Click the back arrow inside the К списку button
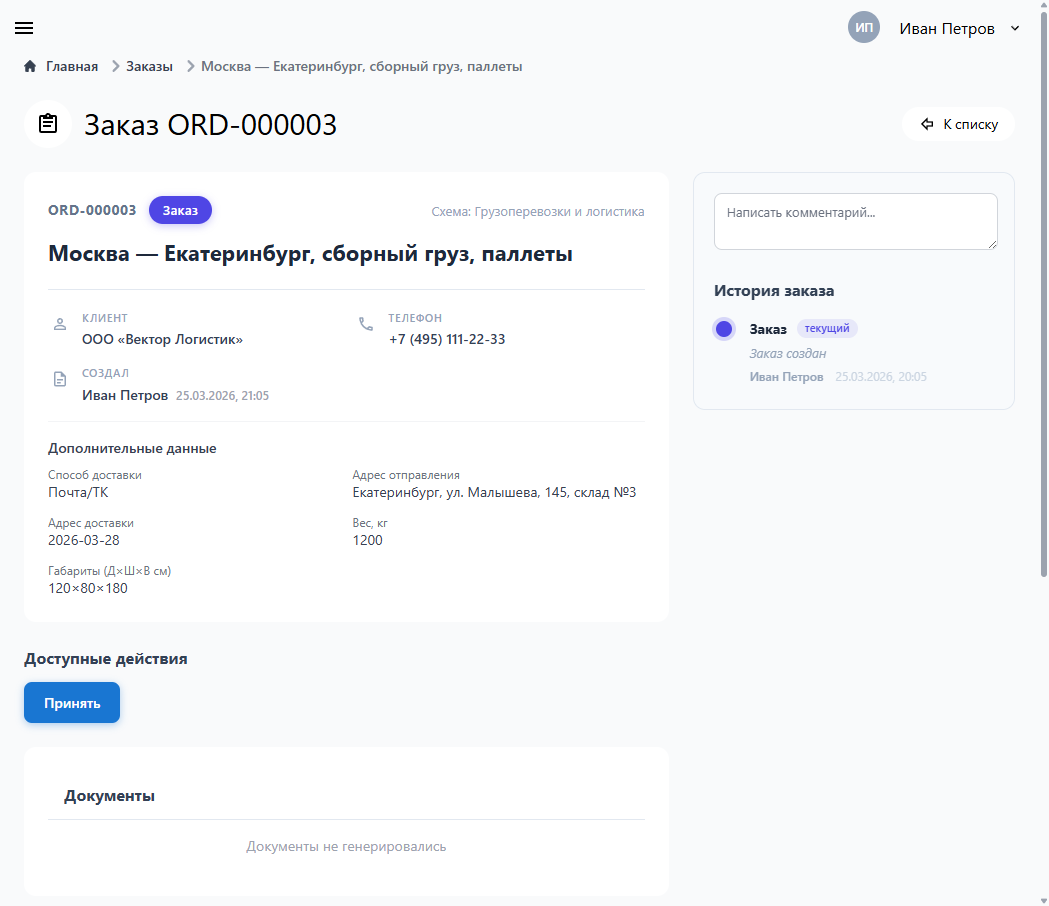 pos(926,124)
